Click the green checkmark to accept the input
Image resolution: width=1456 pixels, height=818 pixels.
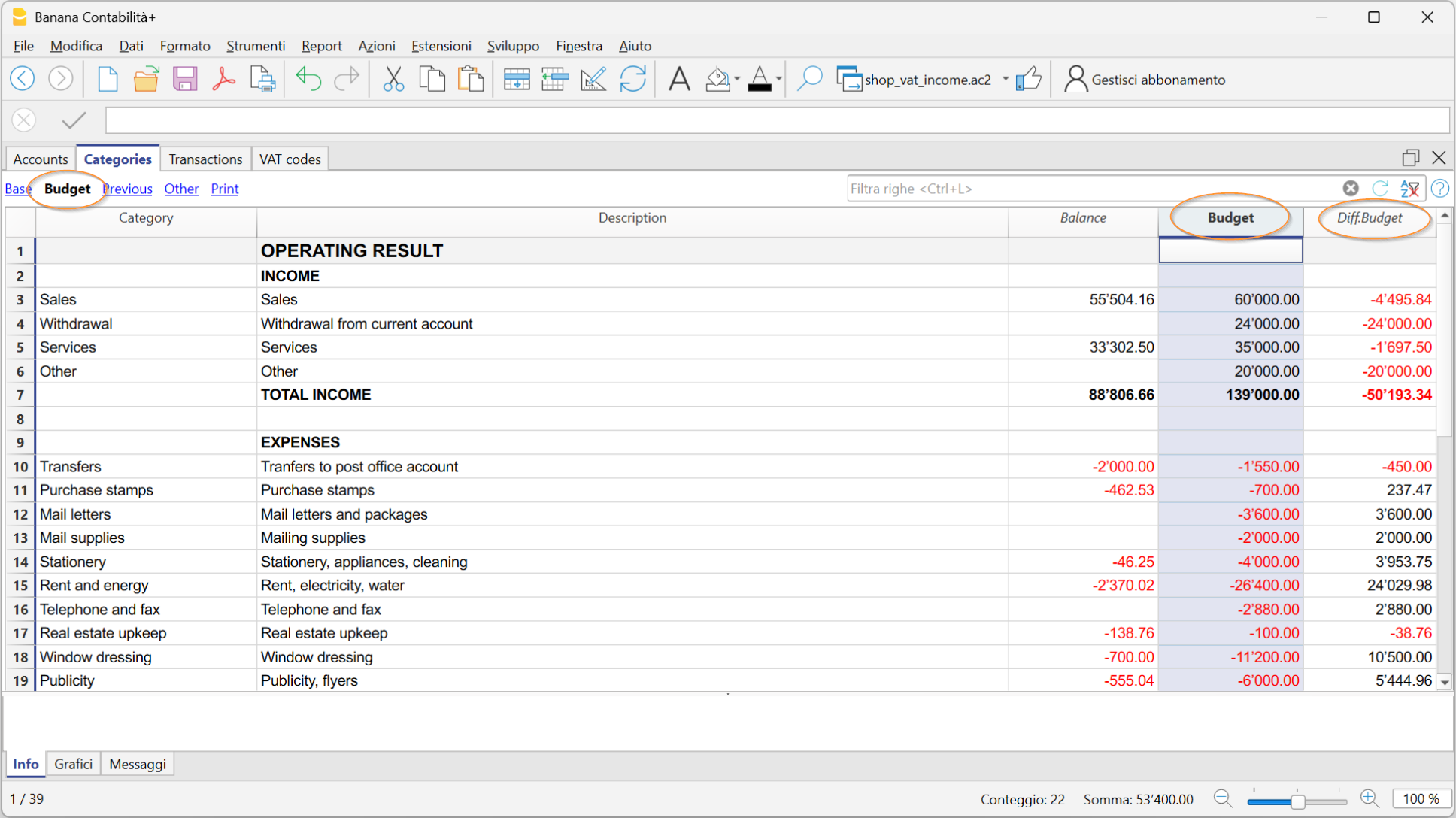point(74,120)
